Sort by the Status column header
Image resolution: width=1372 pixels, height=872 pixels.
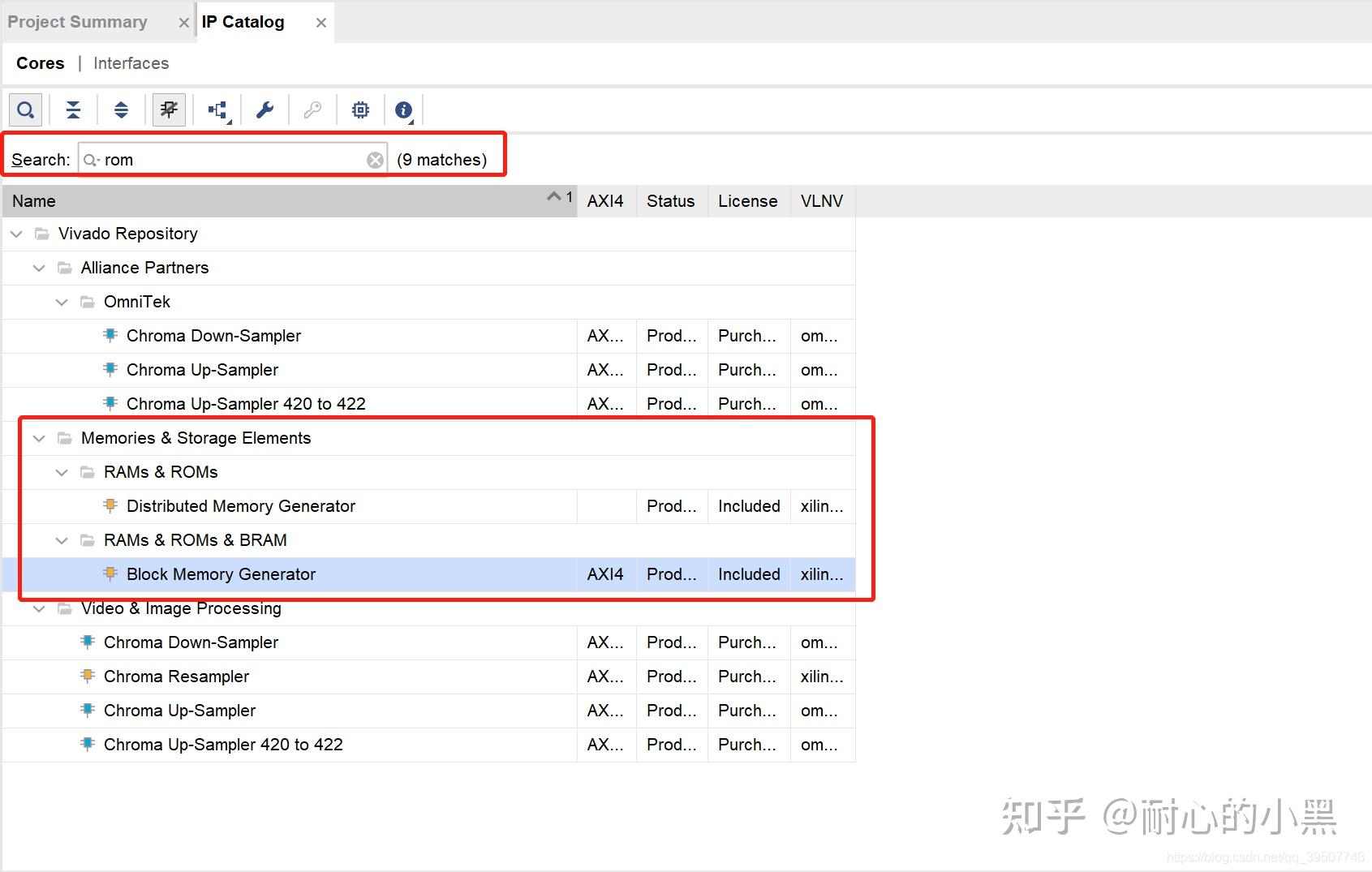(671, 201)
